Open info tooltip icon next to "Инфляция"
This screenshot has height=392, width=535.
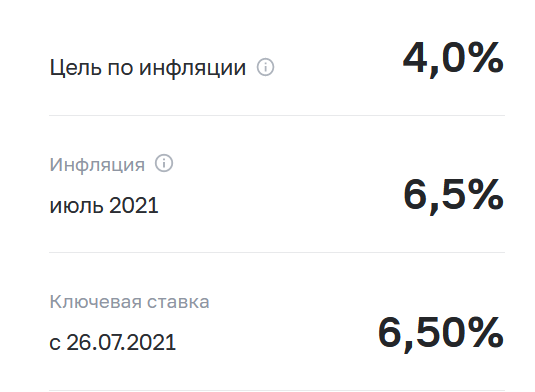(164, 163)
